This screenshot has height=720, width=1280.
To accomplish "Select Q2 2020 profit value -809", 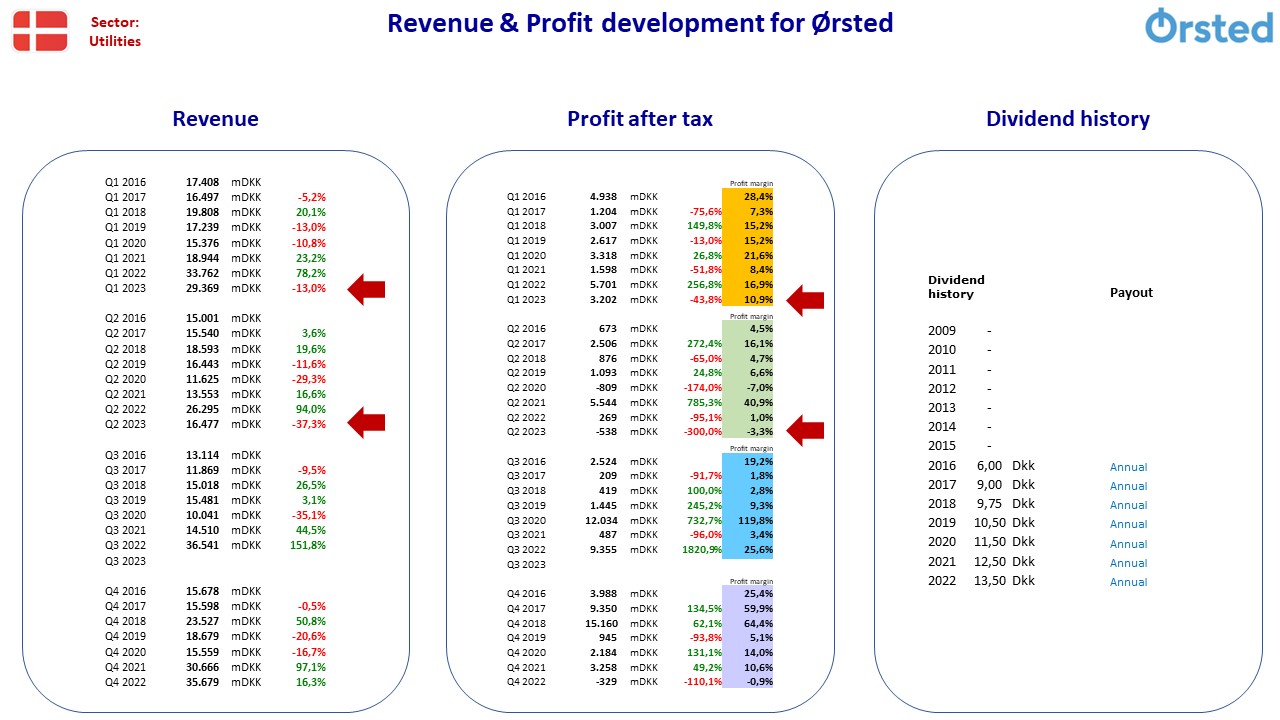I will [x=606, y=388].
